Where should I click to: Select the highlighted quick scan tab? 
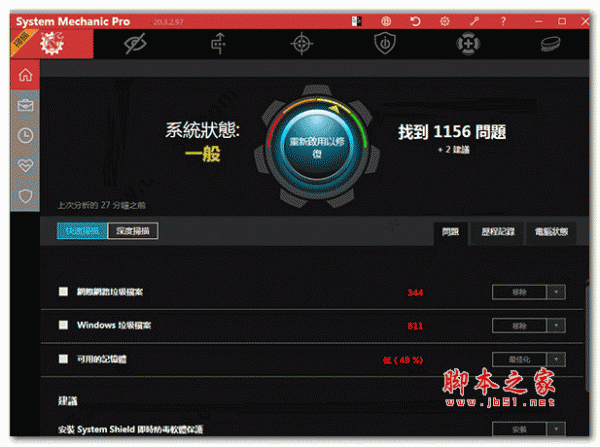coord(82,231)
